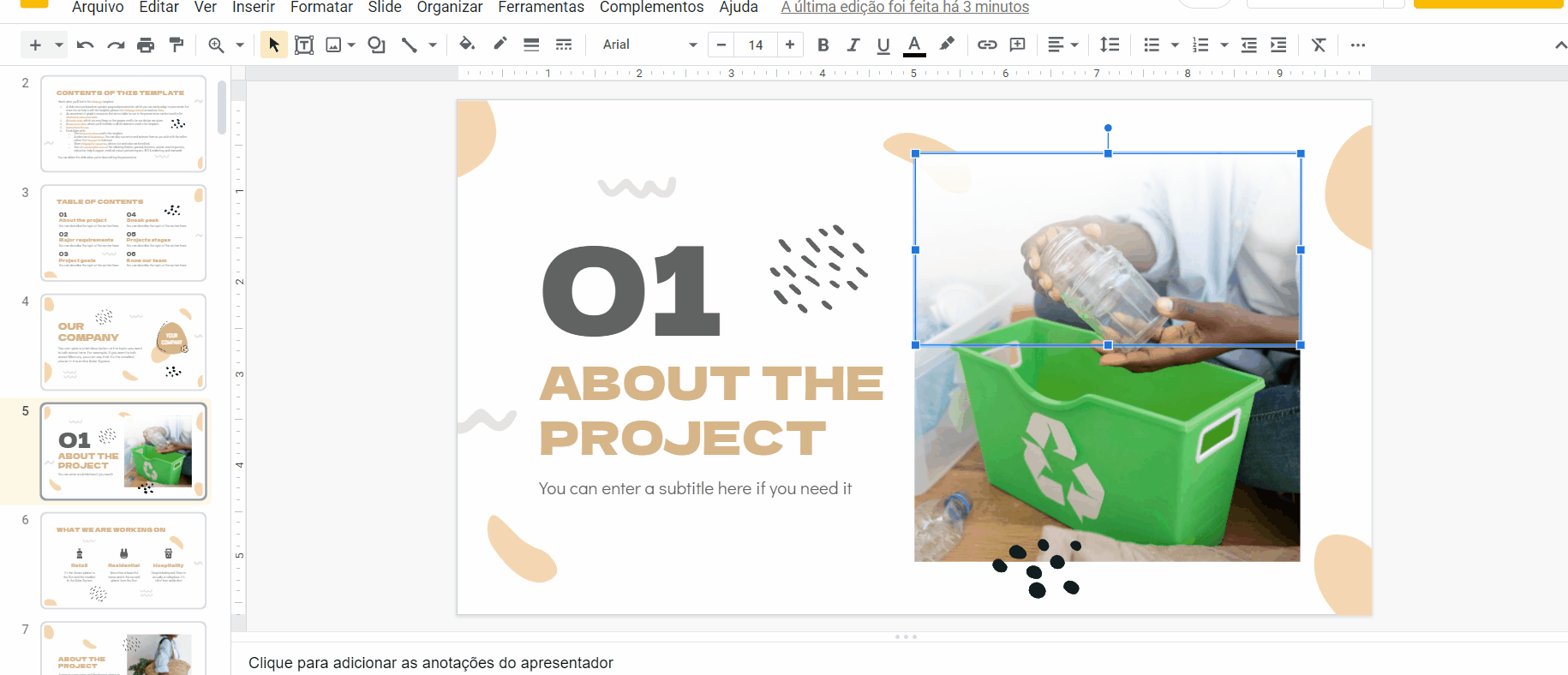The image size is (1568, 675).
Task: Click the new slide plus button
Action: (x=35, y=45)
